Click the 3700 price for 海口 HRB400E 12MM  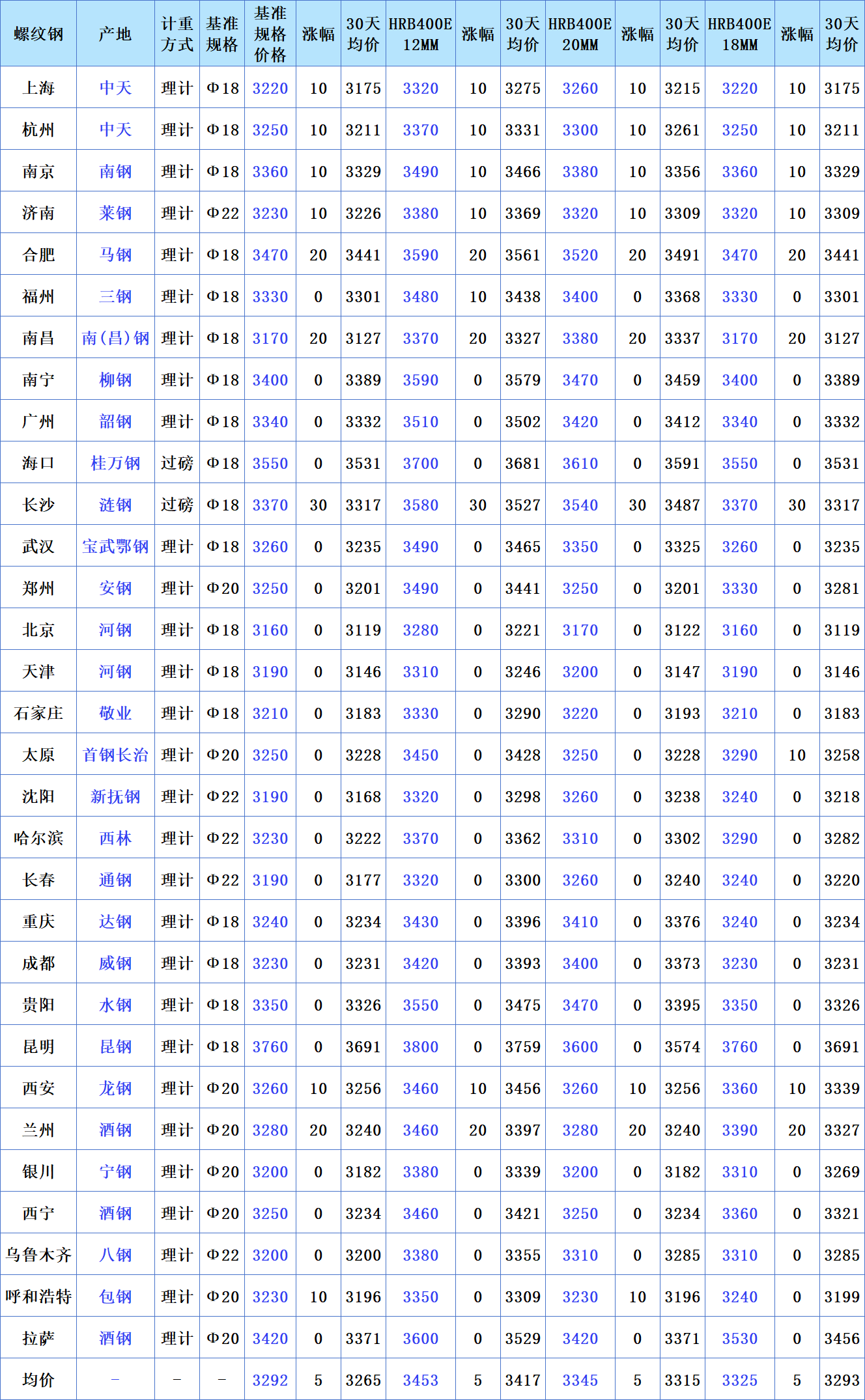tap(420, 464)
